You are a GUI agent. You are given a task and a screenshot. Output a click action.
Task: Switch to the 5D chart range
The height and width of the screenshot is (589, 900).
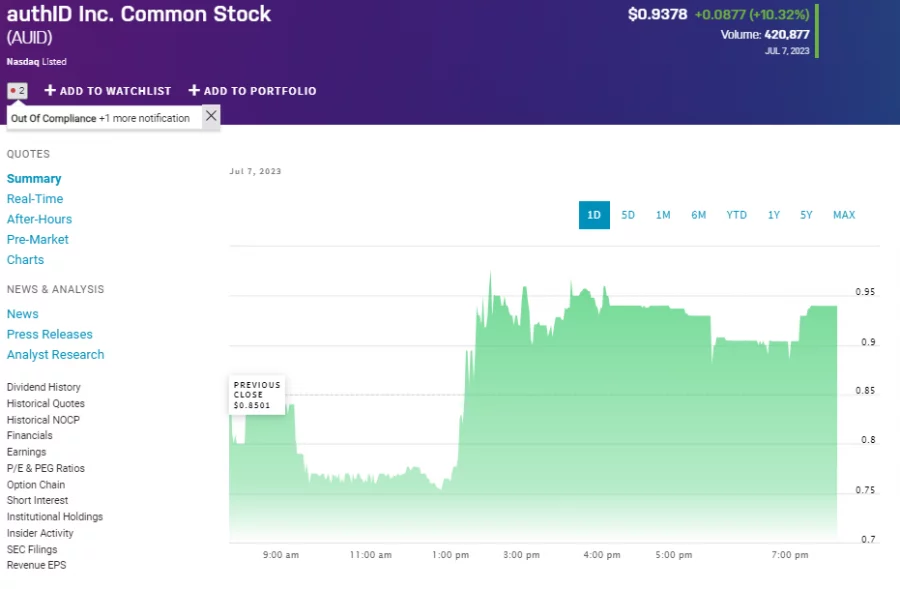click(628, 215)
